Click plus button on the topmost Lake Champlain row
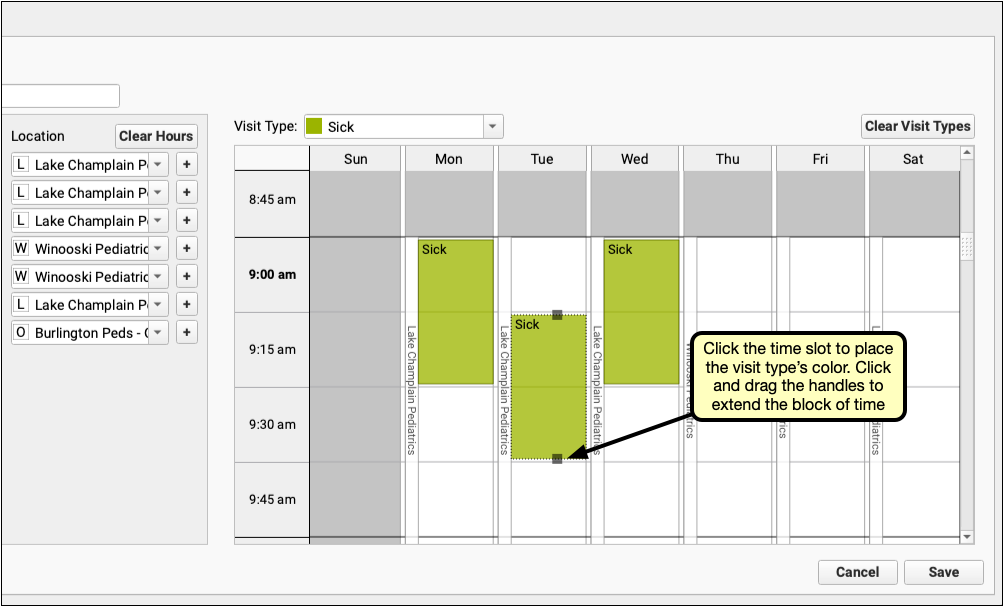Screen dimensions: 1003x606 tap(187, 165)
